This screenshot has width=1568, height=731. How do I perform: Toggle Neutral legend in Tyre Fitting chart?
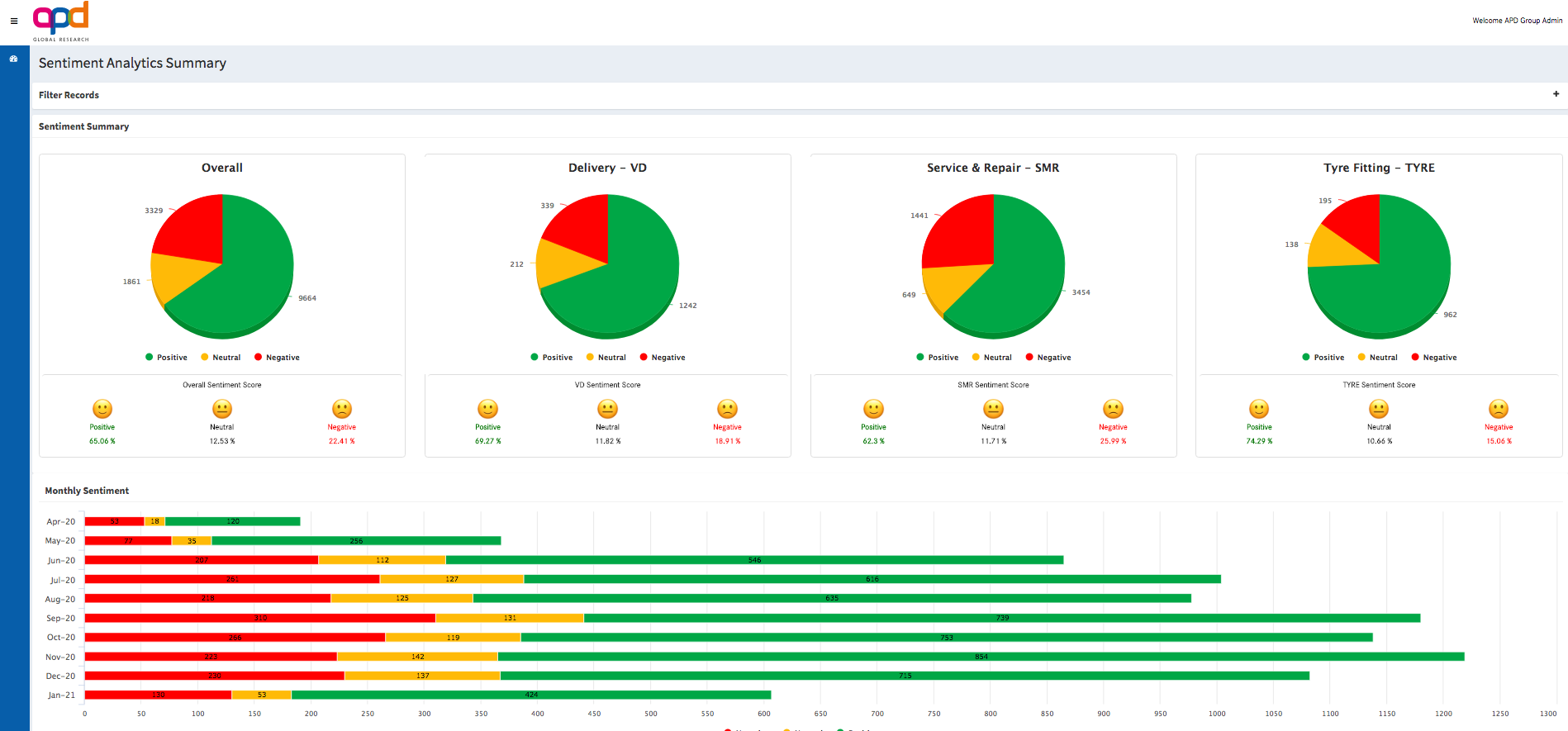(1378, 358)
